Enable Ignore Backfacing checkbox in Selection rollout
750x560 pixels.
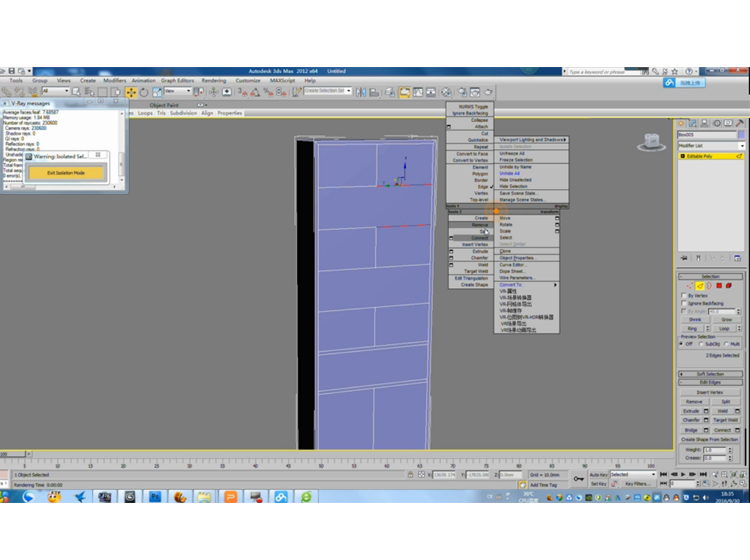click(684, 303)
